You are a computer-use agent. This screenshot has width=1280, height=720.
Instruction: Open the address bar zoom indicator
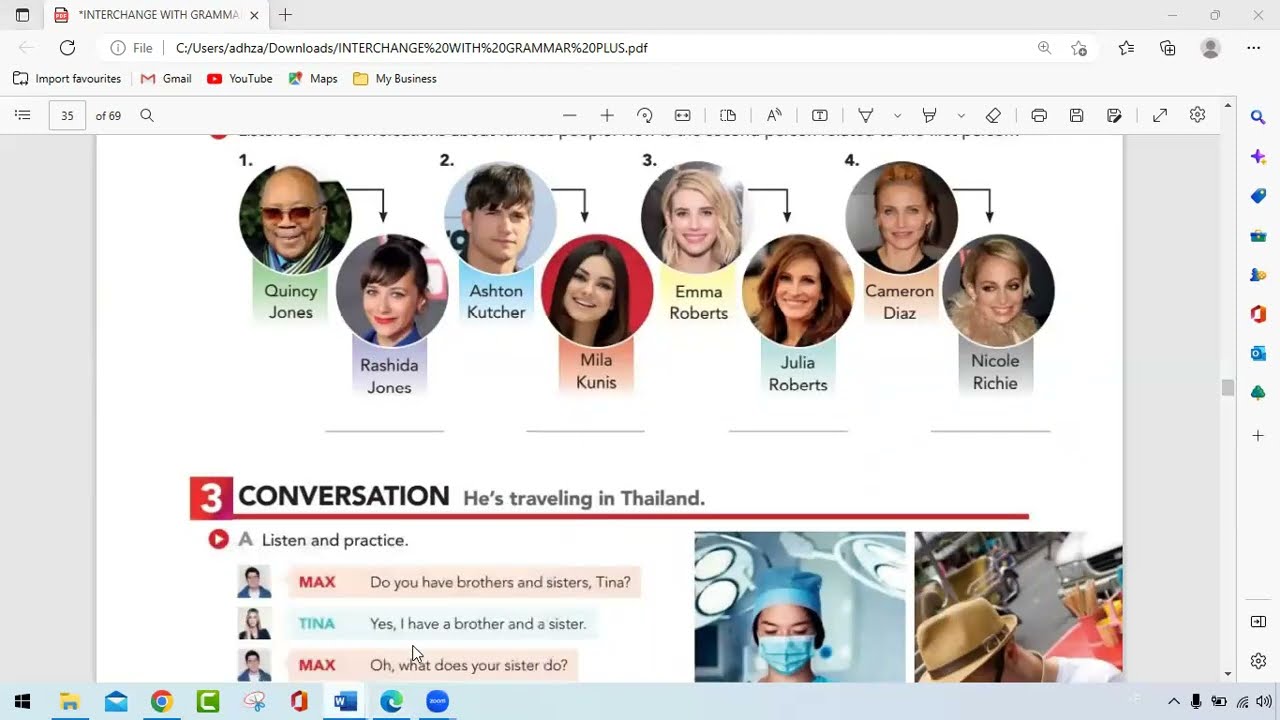pos(1044,47)
